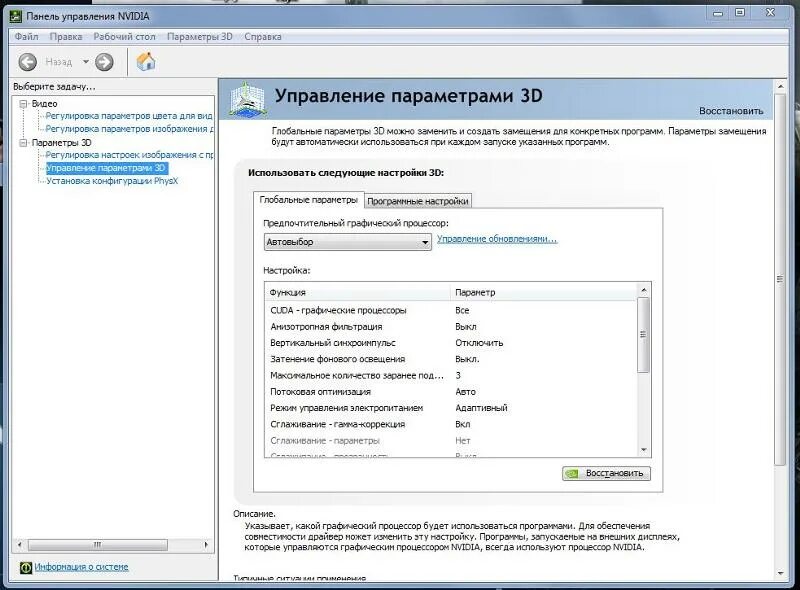This screenshot has height=590, width=800.
Task: Maximize the NVIDIA control panel window
Action: (x=740, y=13)
